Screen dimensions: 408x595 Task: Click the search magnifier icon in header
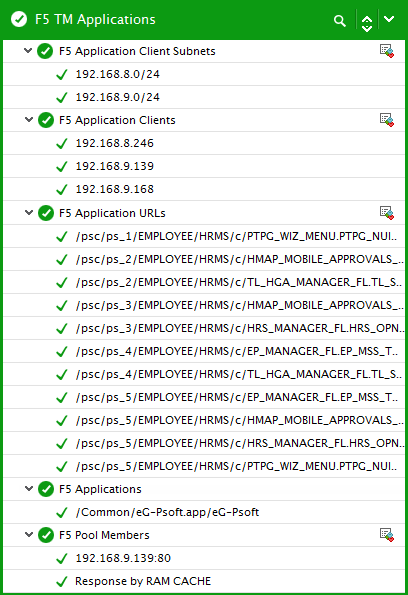click(x=340, y=21)
